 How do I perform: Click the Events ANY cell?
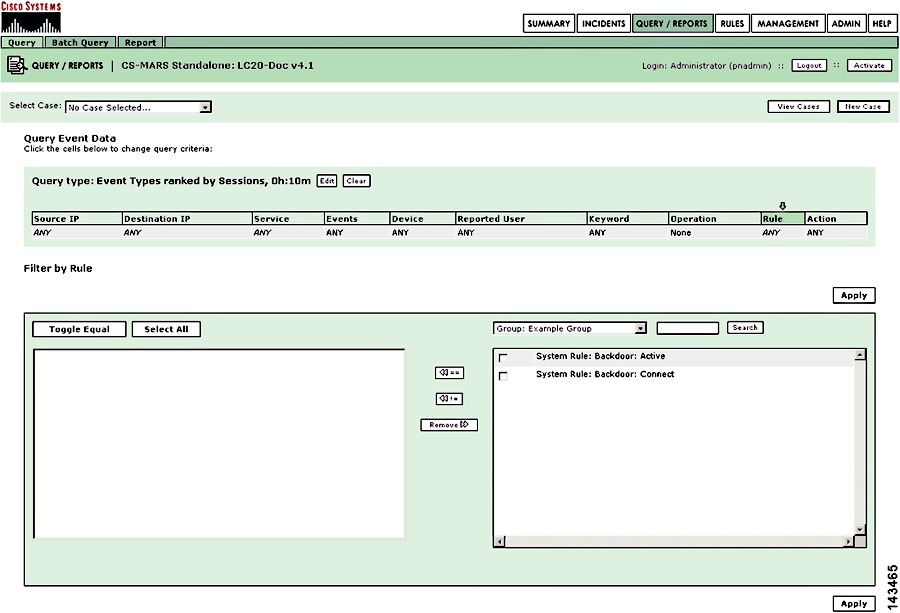357,232
